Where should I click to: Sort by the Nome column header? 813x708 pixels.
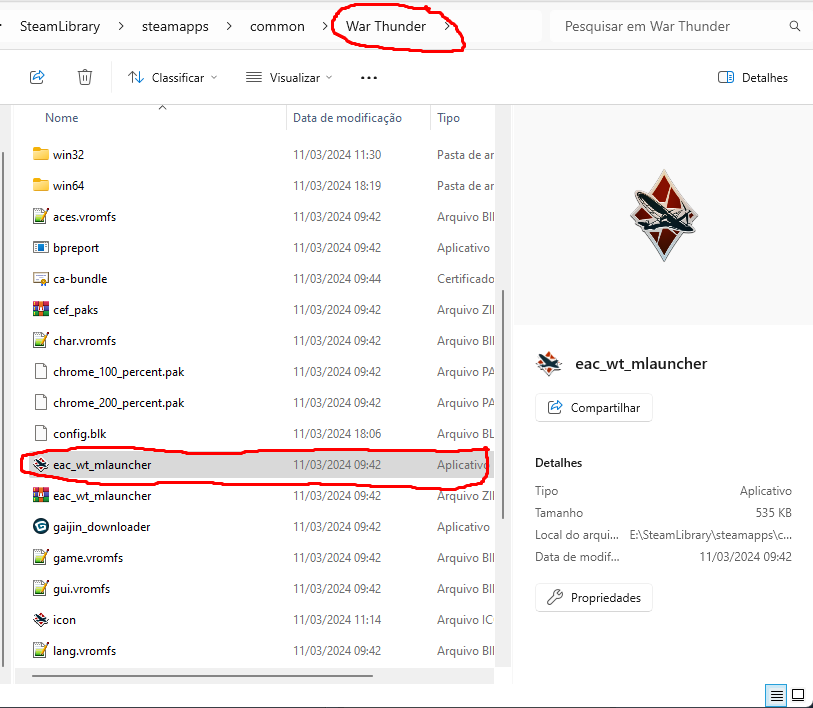click(x=62, y=118)
